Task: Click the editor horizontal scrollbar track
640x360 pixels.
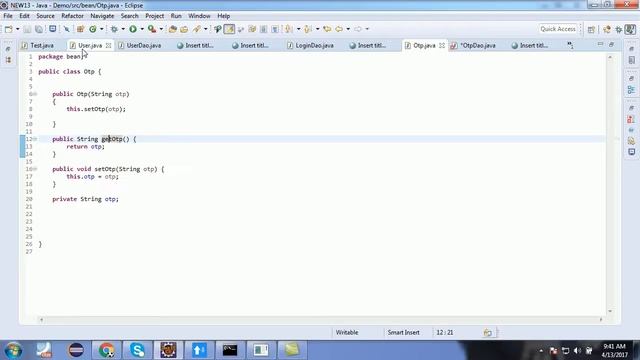Action: (321, 320)
